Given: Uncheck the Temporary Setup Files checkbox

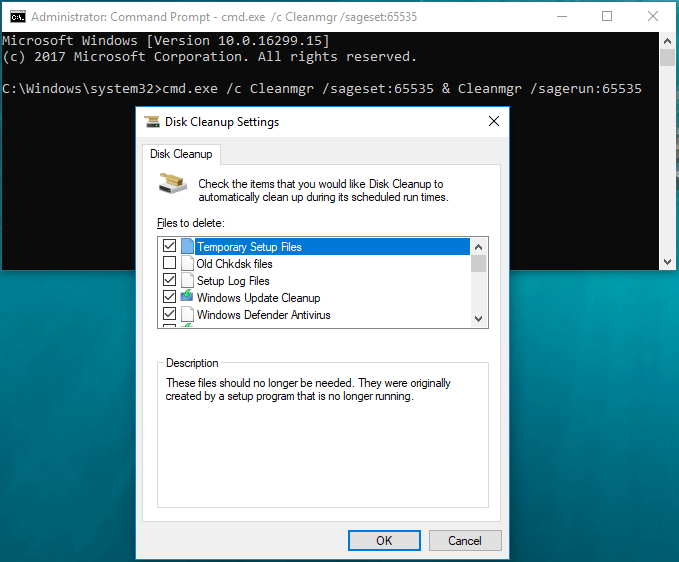Looking at the screenshot, I should click(169, 246).
